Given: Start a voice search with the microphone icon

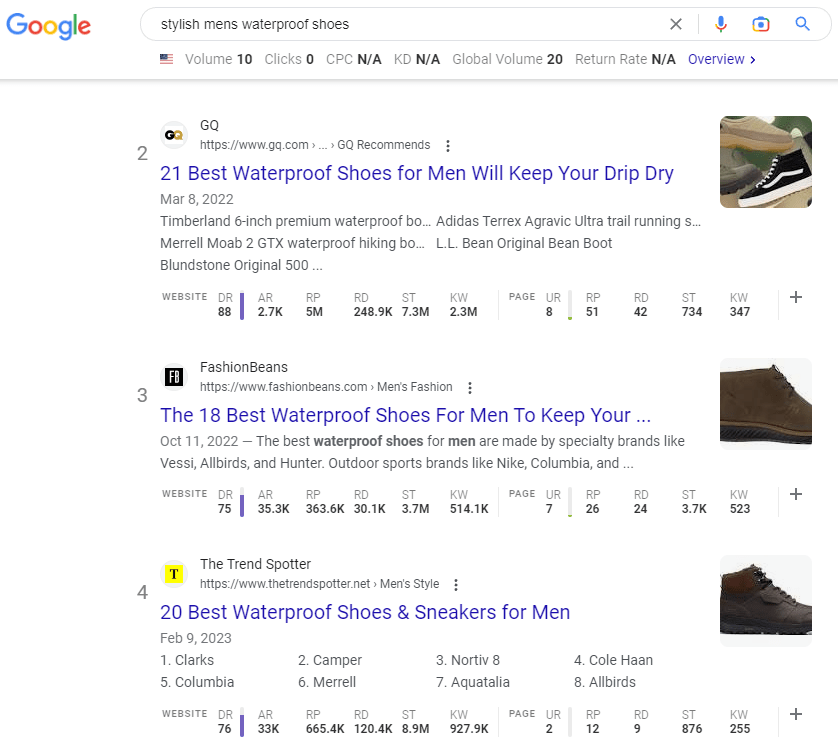Looking at the screenshot, I should tap(721, 24).
